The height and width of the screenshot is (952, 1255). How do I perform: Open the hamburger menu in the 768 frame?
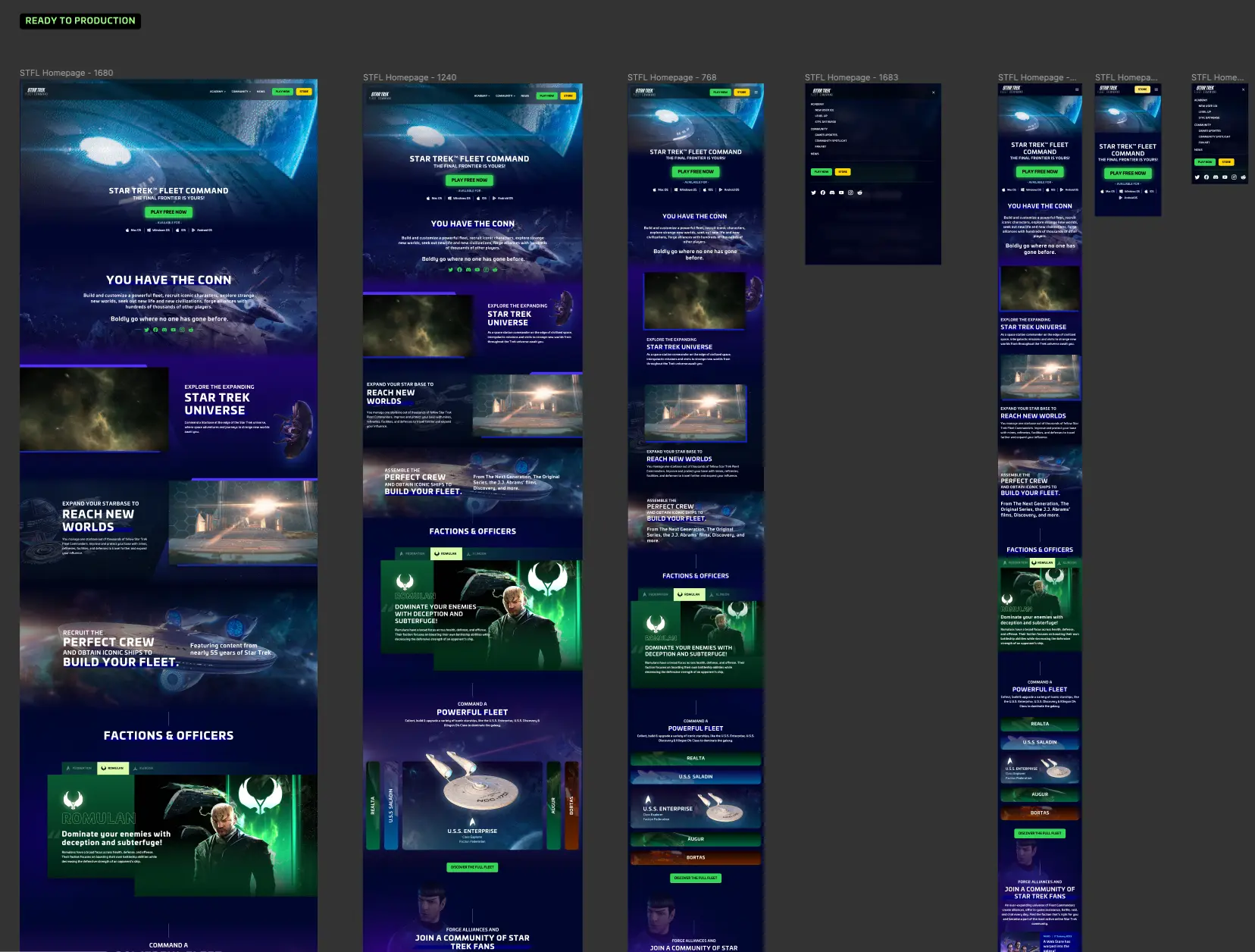point(756,92)
